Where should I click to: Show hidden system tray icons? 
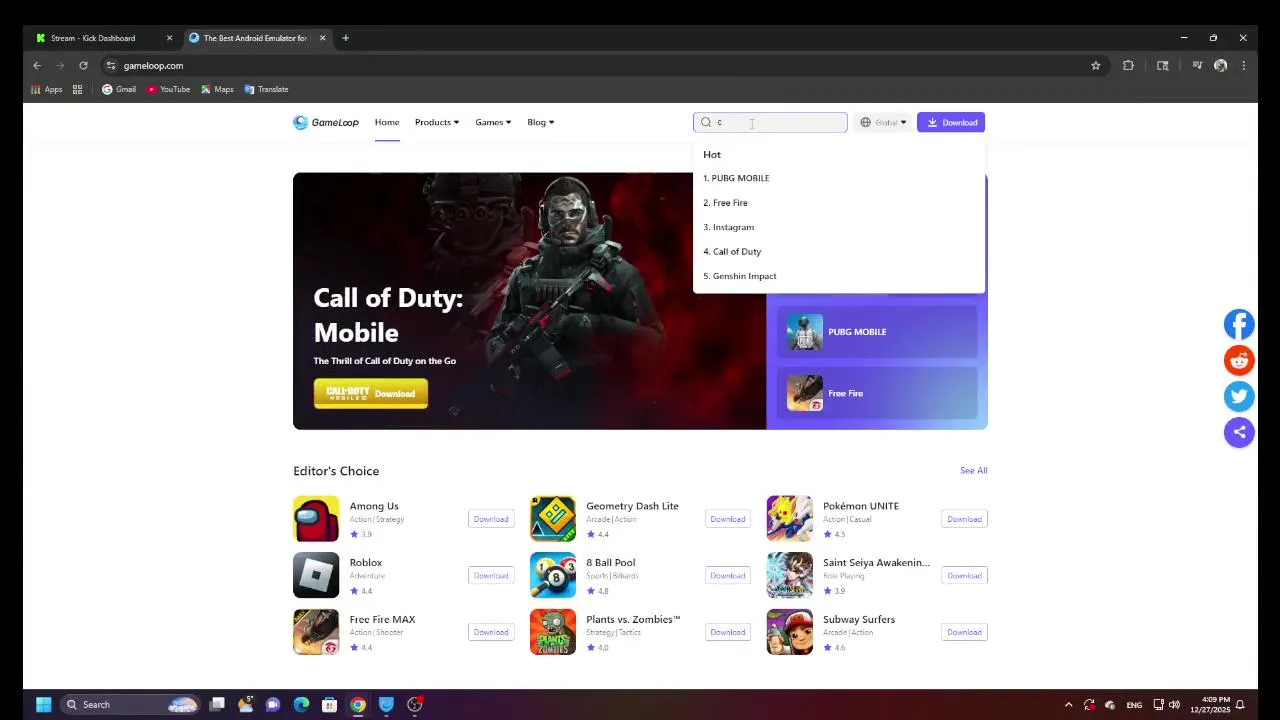pos(1068,705)
